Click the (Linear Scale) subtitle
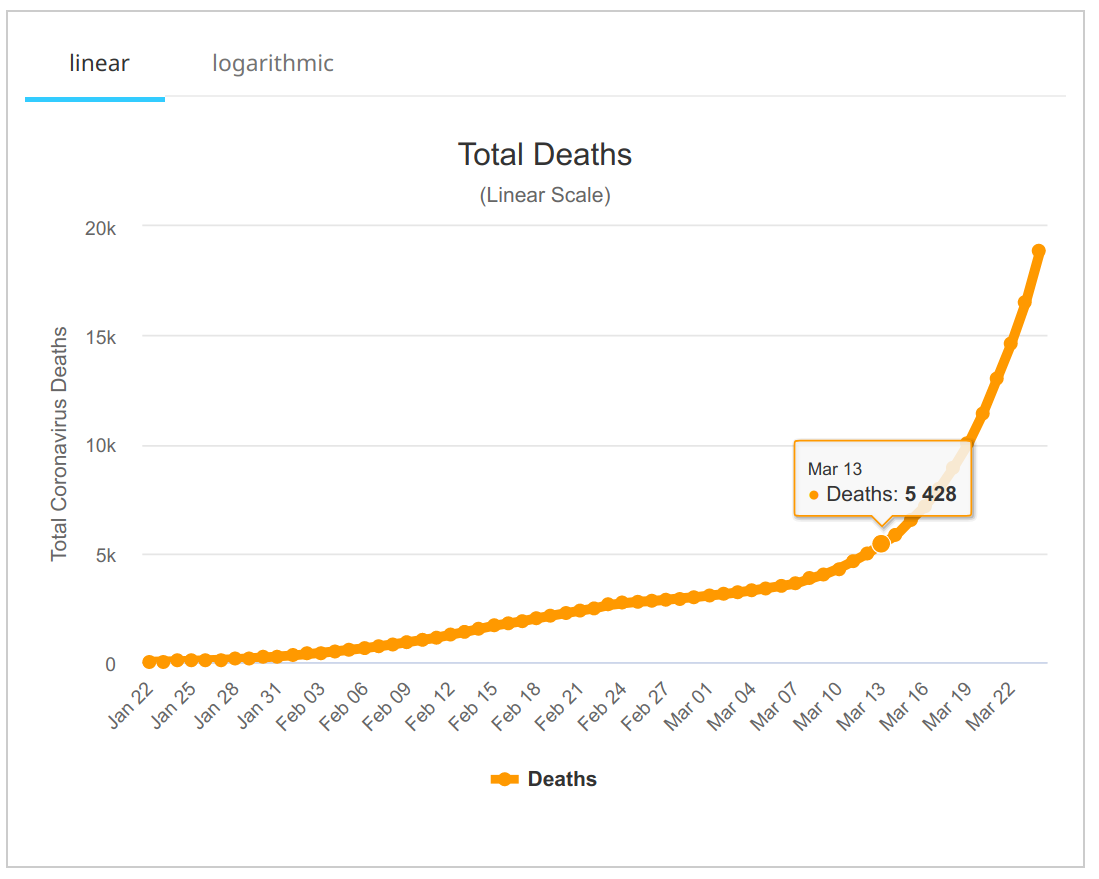1099x879 pixels. (x=544, y=195)
